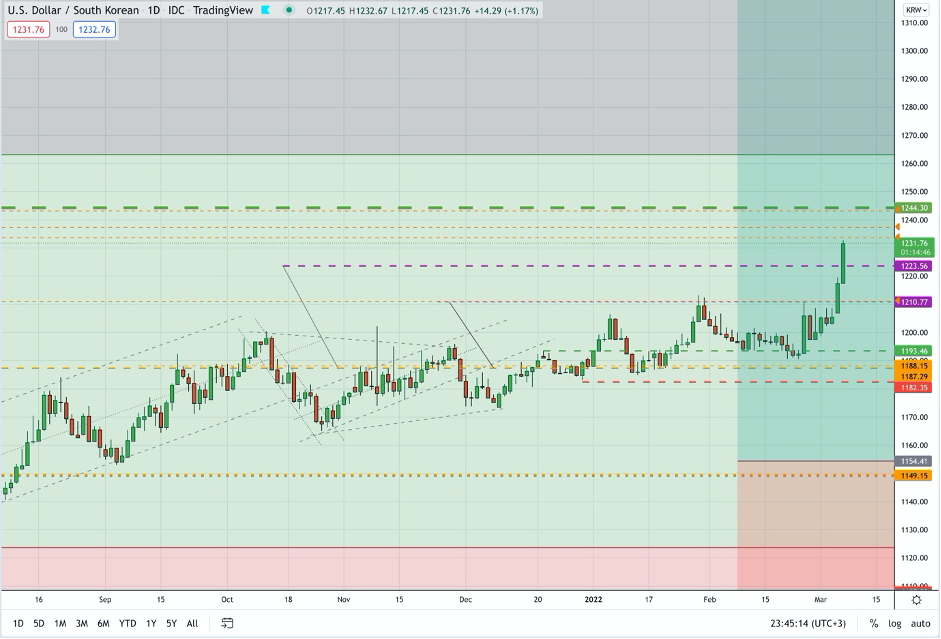Click the 1244.30 green price label
This screenshot has width=941, height=639.
[916, 207]
